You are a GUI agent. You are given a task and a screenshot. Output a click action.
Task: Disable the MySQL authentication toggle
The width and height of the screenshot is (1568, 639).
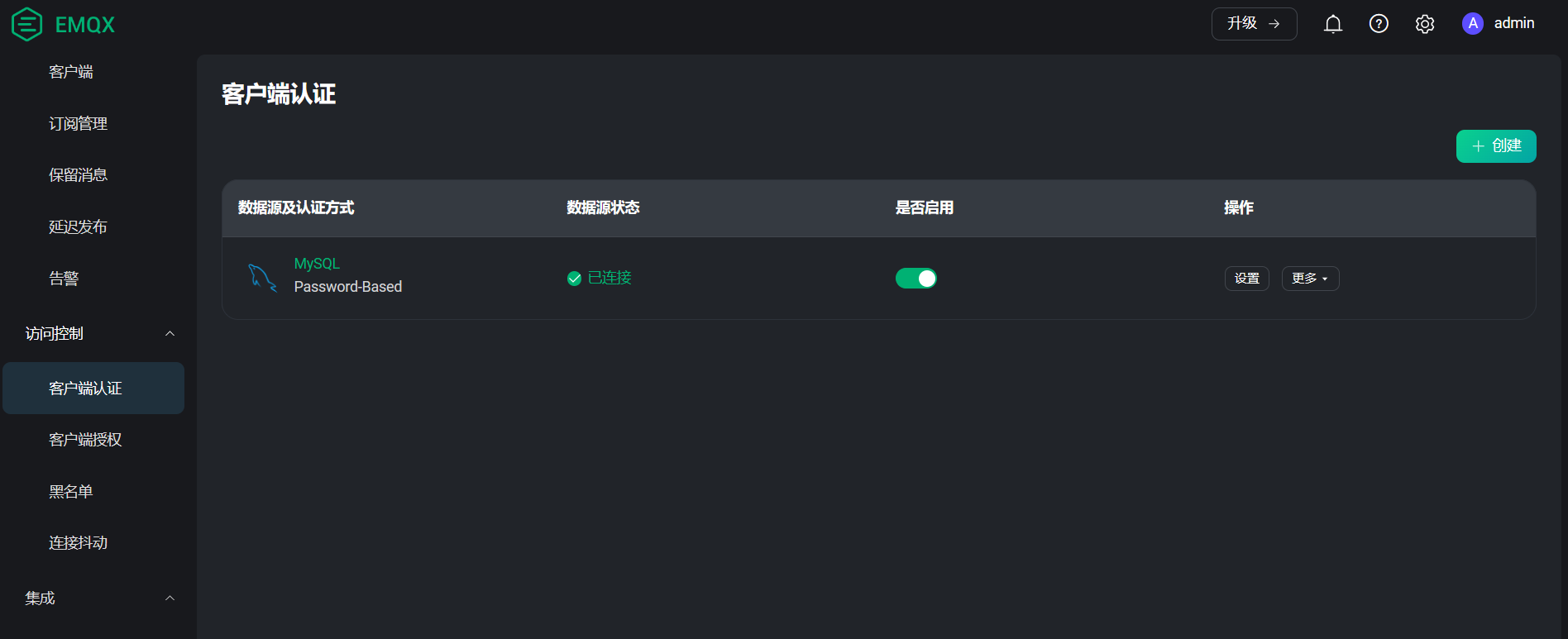coord(915,279)
